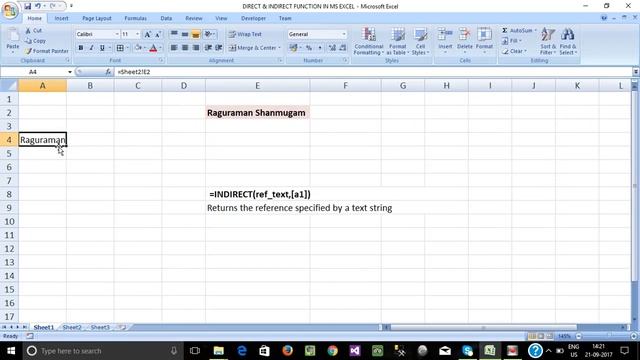Open the font color dropdown arrow

[160, 48]
